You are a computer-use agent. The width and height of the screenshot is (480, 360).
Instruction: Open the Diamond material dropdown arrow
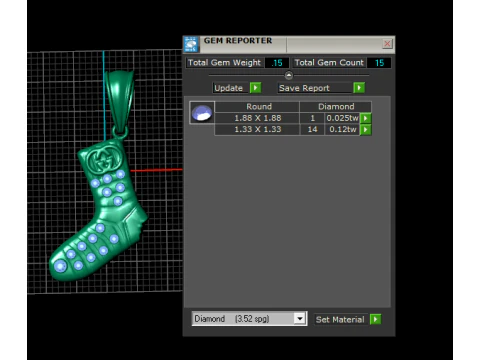pyautogui.click(x=300, y=319)
